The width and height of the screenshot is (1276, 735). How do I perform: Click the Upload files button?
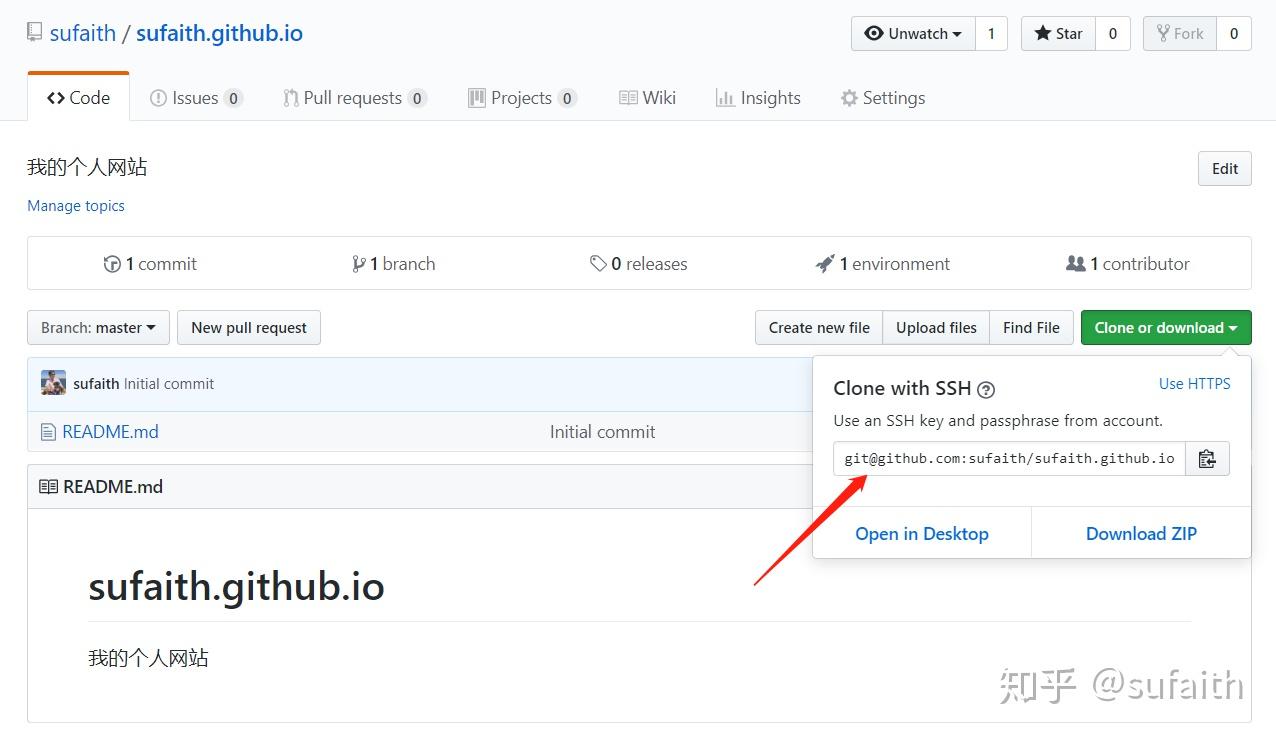point(936,327)
